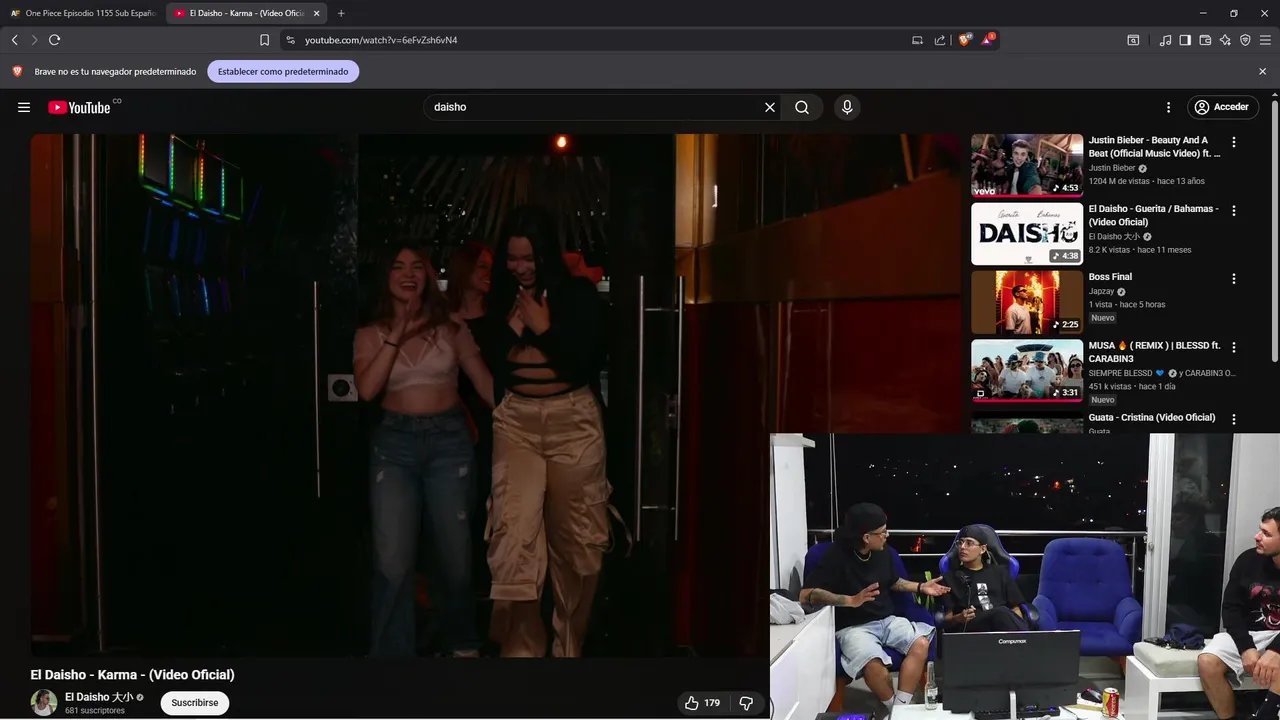Bookmark this page icon in address bar
The image size is (1280, 720).
pos(264,40)
